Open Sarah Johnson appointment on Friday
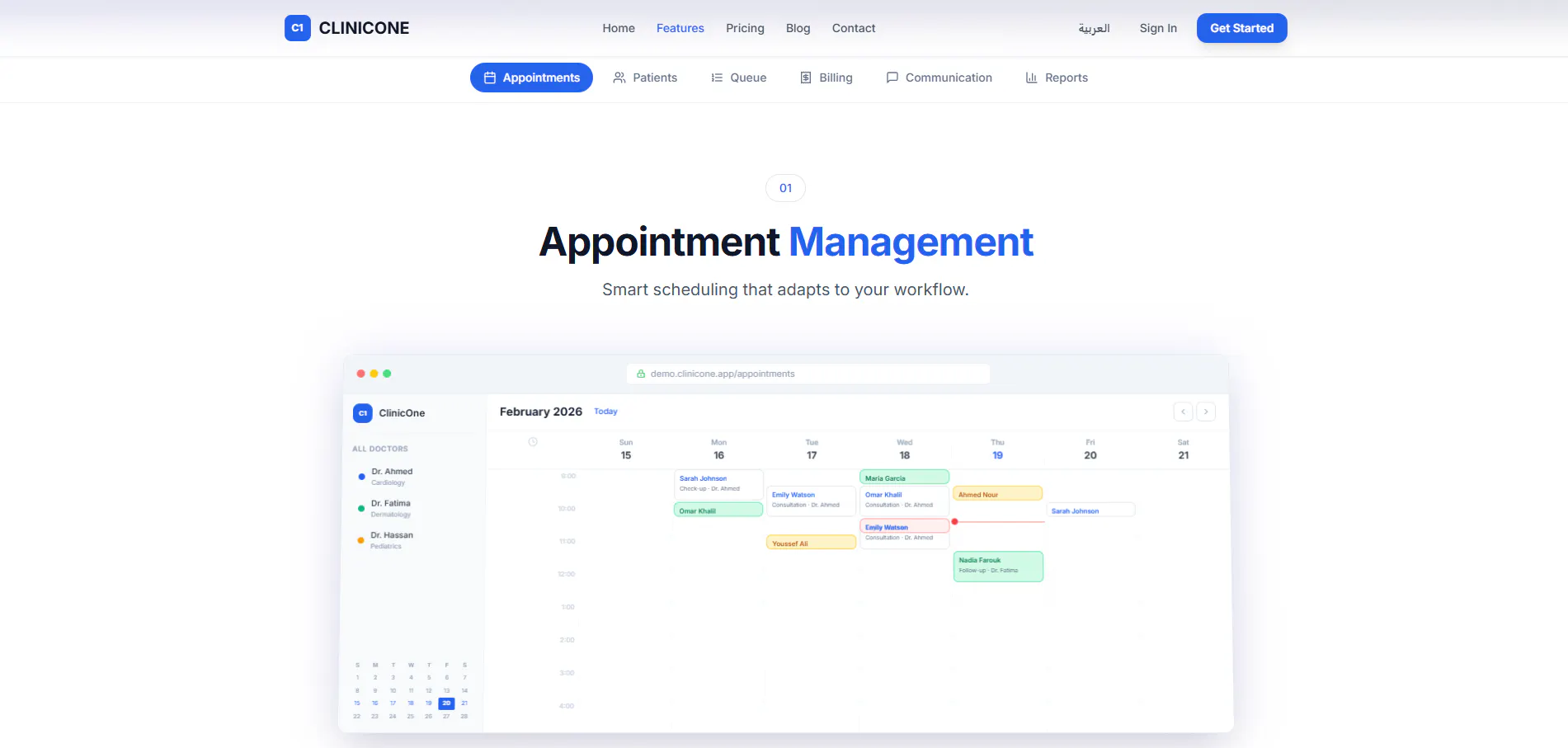The height and width of the screenshot is (748, 1568). point(1090,510)
